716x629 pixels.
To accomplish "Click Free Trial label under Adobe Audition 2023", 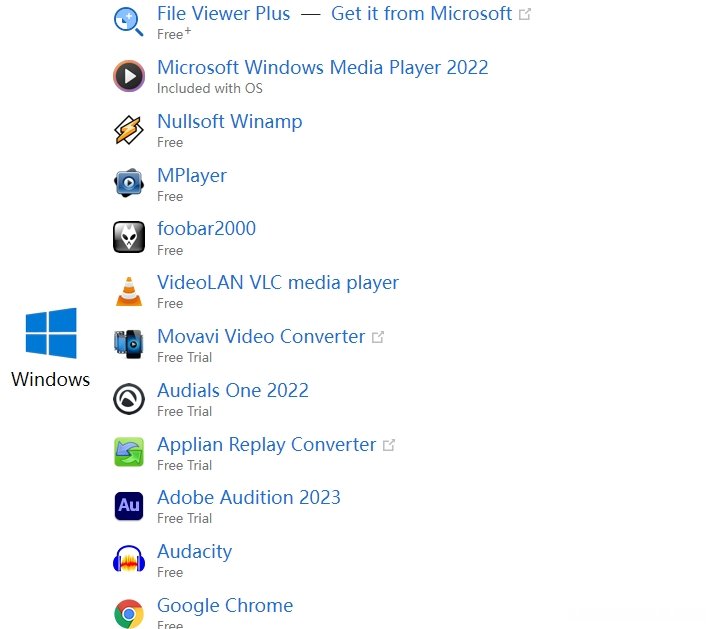I will pos(184,518).
